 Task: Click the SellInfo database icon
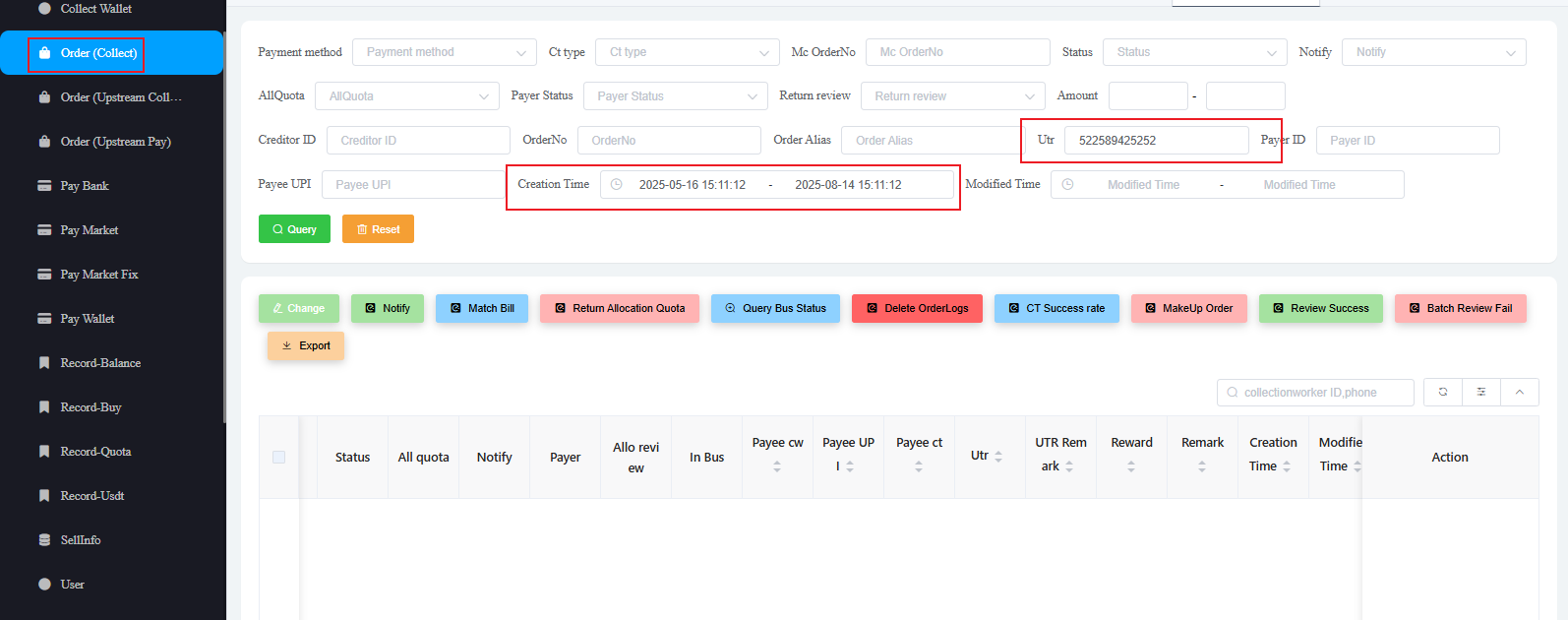[44, 540]
